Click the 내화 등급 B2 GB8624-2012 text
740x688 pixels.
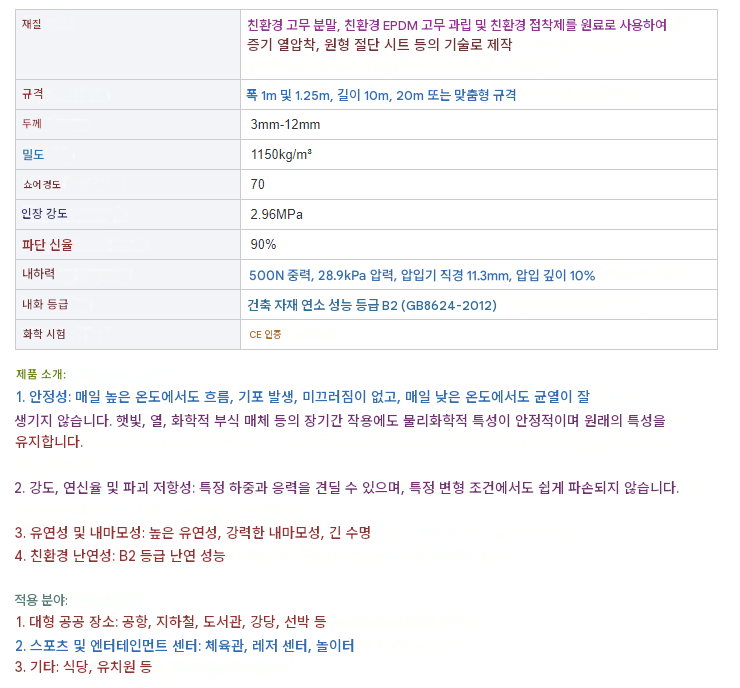click(x=372, y=305)
